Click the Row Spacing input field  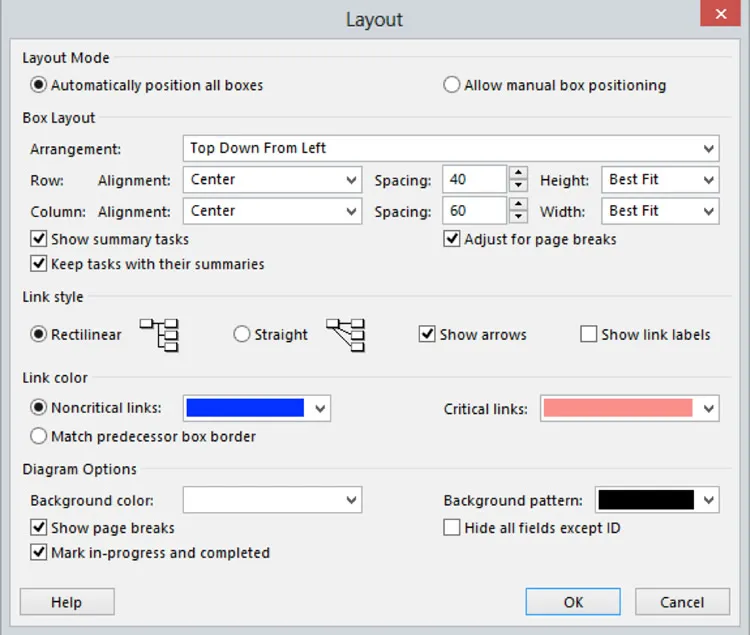[474, 181]
